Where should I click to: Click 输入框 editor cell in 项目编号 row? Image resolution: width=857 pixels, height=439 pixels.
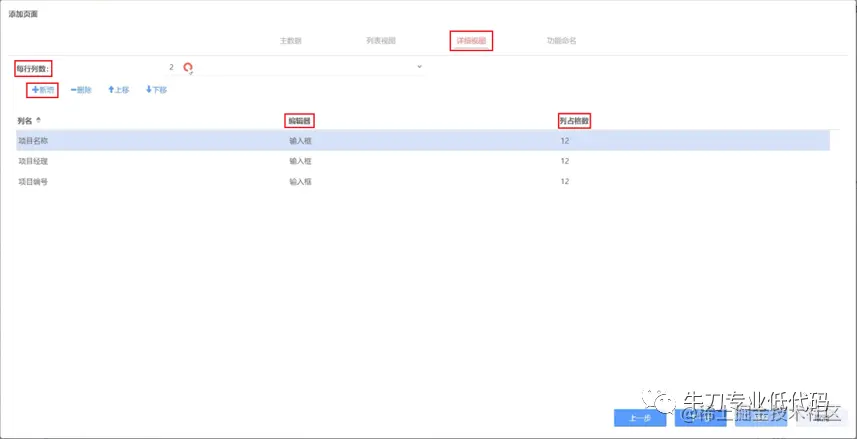300,182
